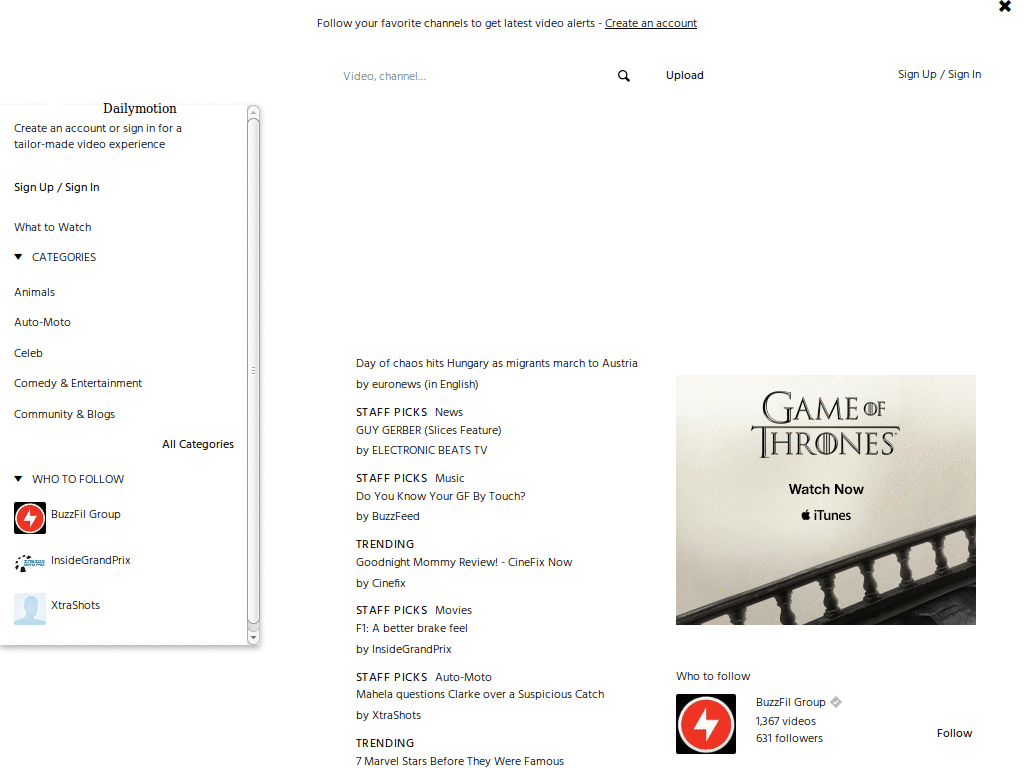Click the search magnifier icon
This screenshot has height=768, width=1024.
(x=624, y=76)
